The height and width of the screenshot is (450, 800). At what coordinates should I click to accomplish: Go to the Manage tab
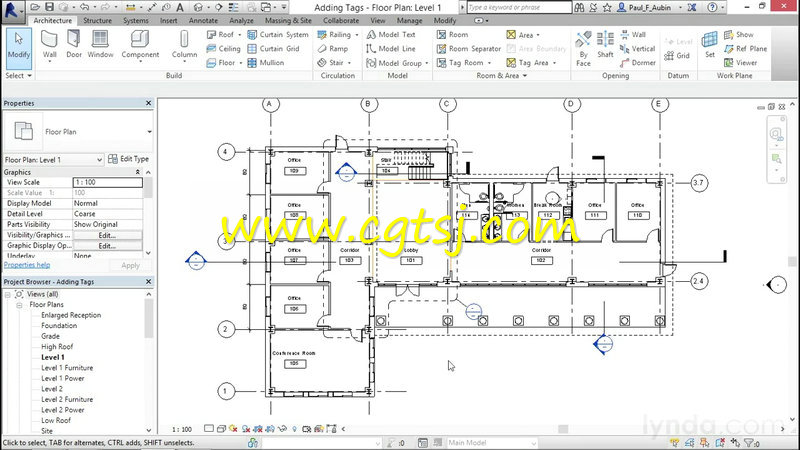(409, 20)
